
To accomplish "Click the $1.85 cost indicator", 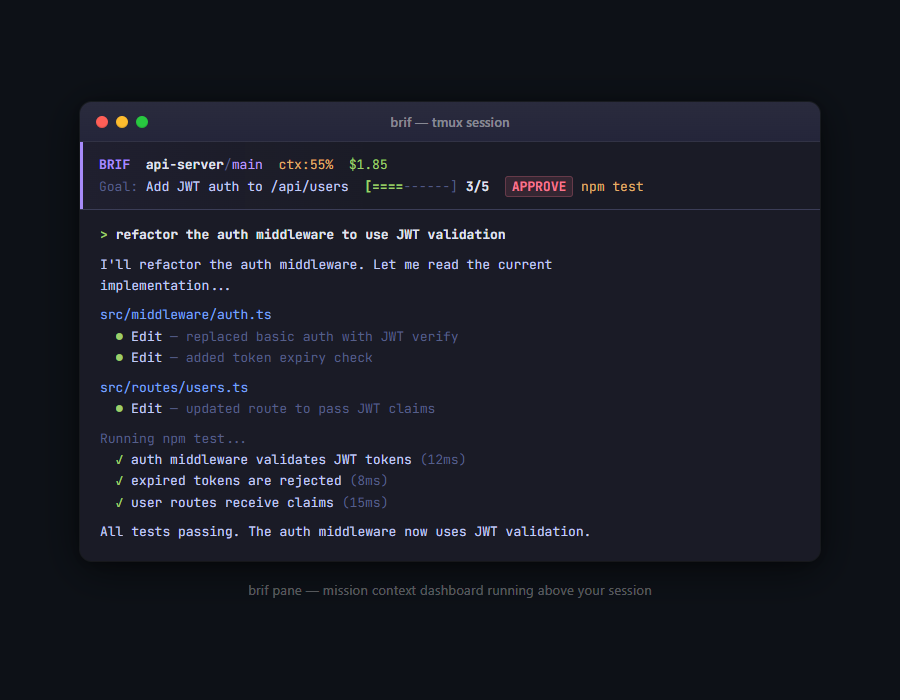I will coord(368,165).
